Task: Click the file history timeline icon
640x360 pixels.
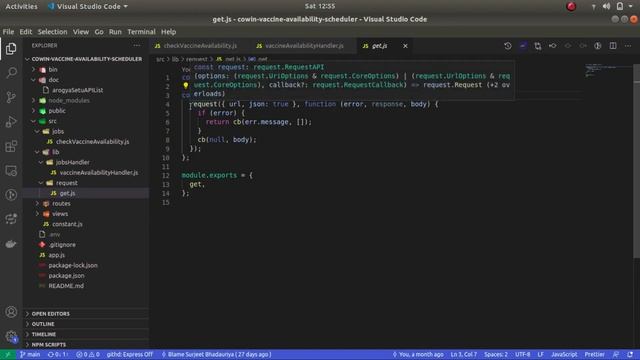Action: (508, 46)
